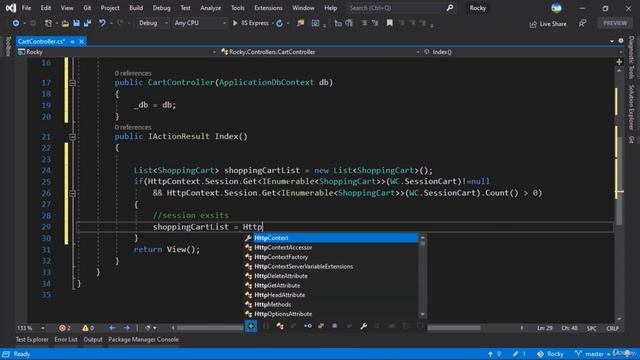
Task: Open the Build menu
Action: tap(136, 8)
